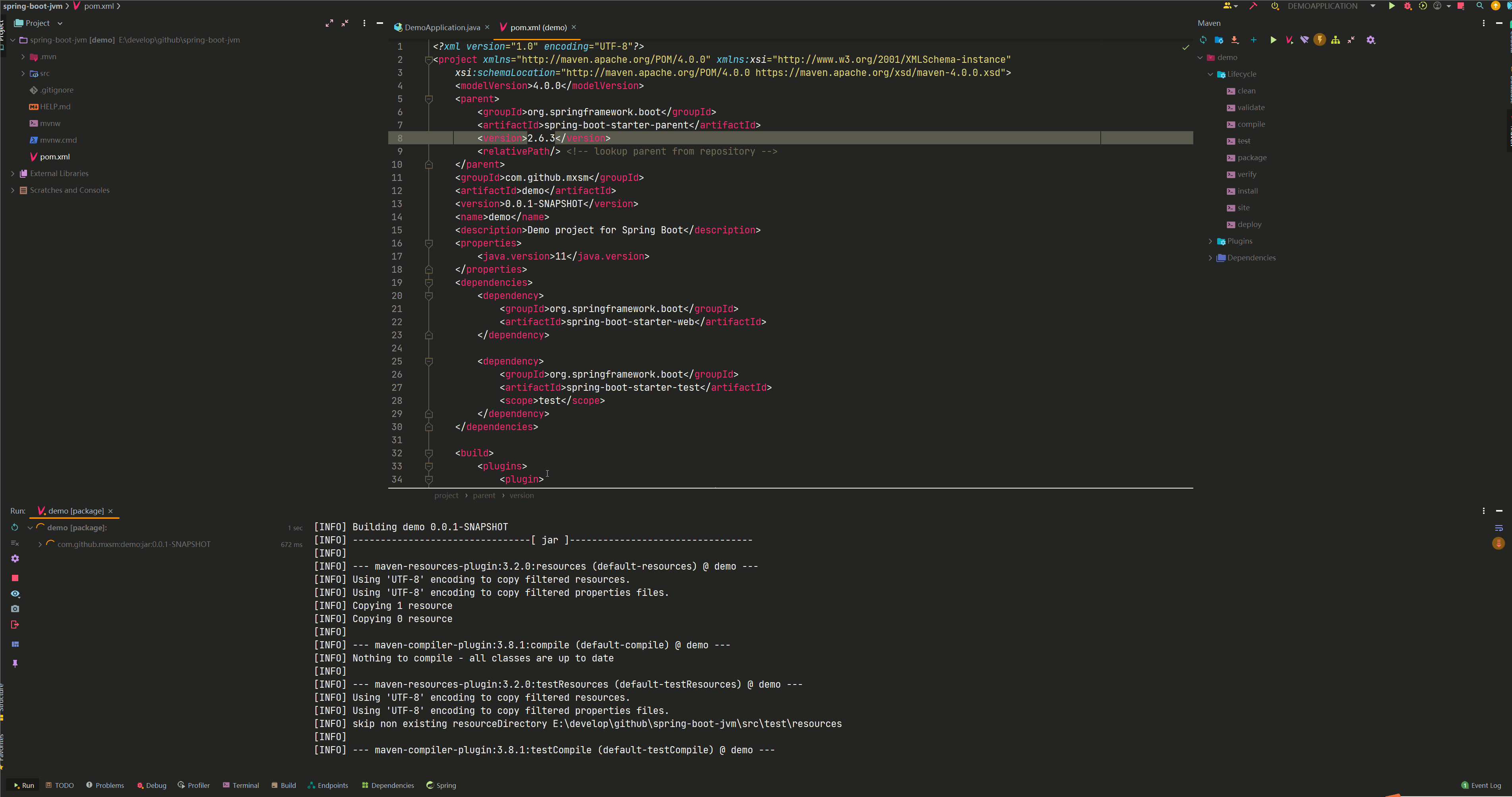The image size is (1512, 797).
Task: Expand the Plugins node in Maven
Action: (1210, 241)
